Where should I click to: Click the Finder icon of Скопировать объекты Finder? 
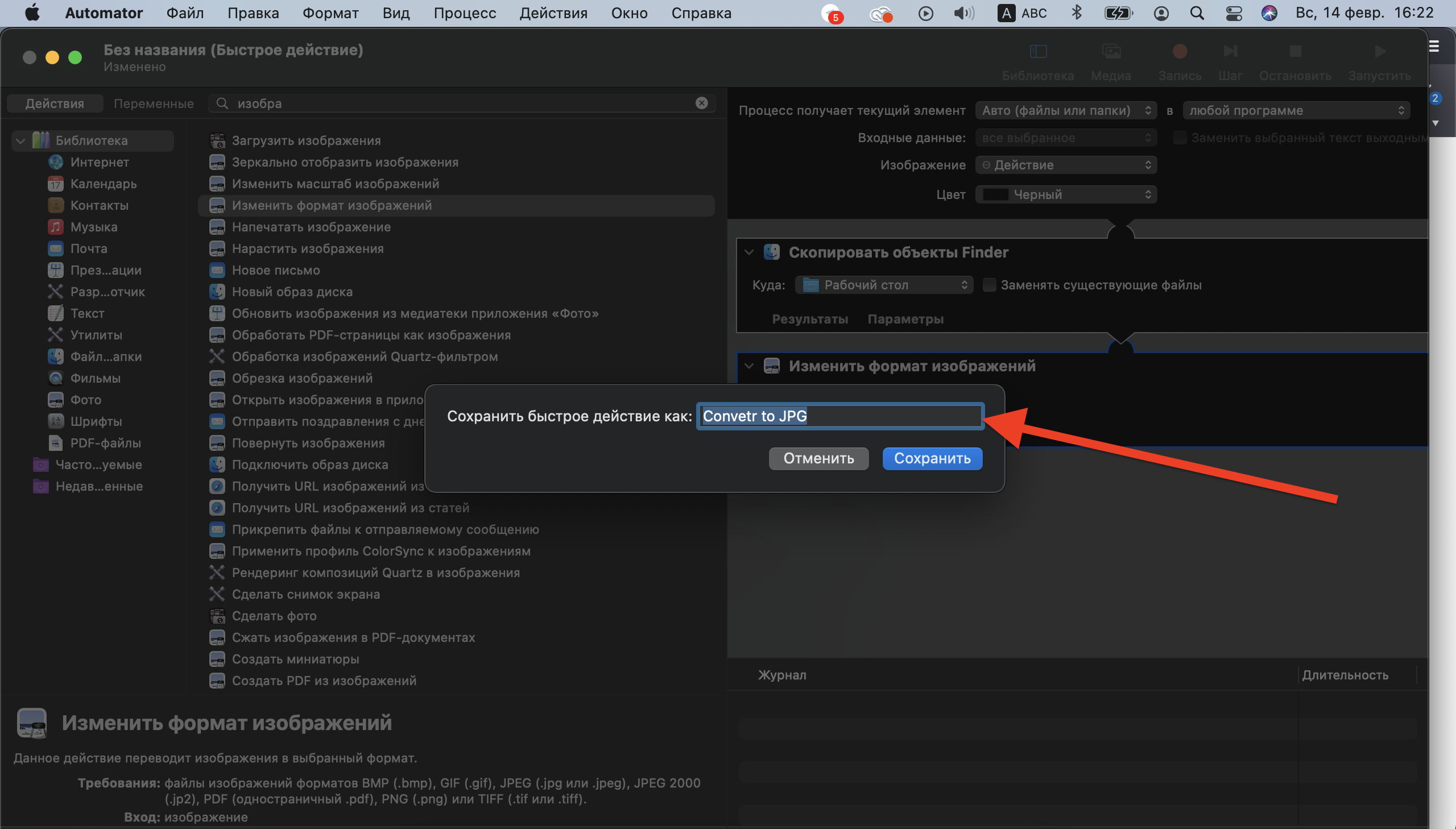[x=772, y=252]
